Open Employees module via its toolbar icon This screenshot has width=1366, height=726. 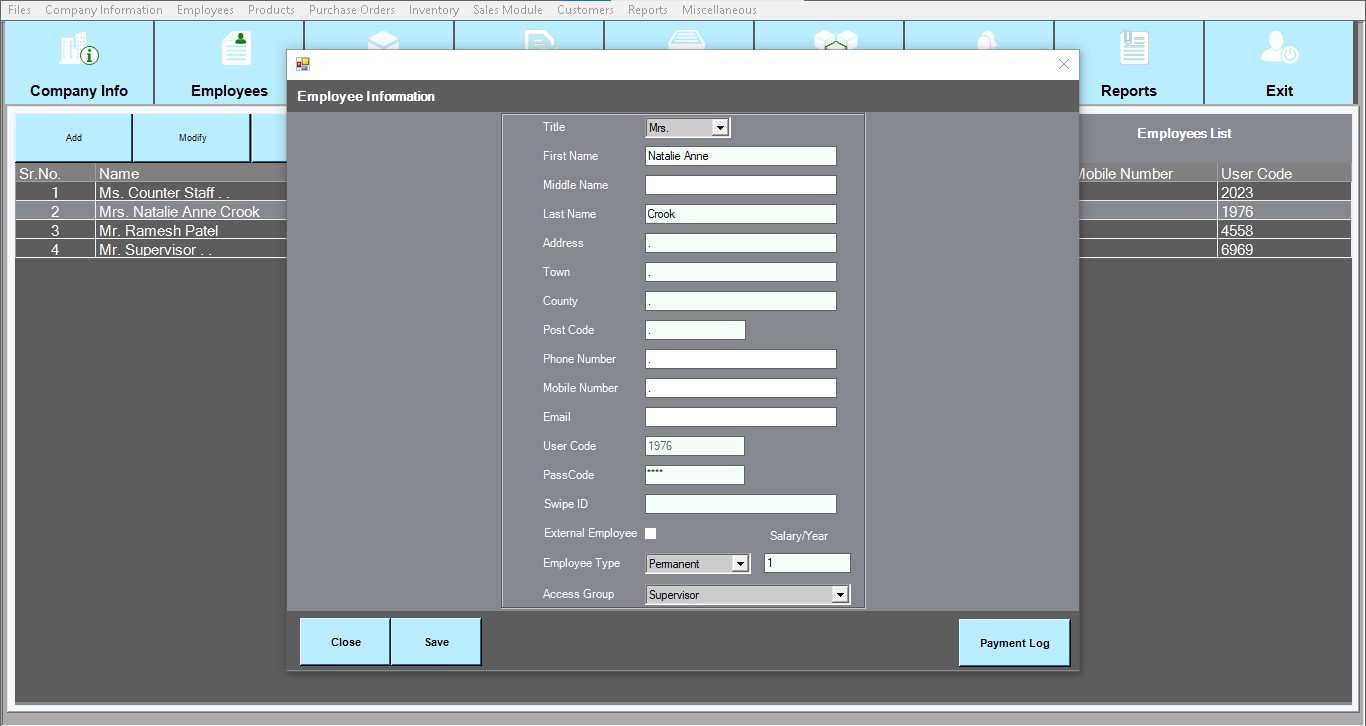click(x=236, y=48)
